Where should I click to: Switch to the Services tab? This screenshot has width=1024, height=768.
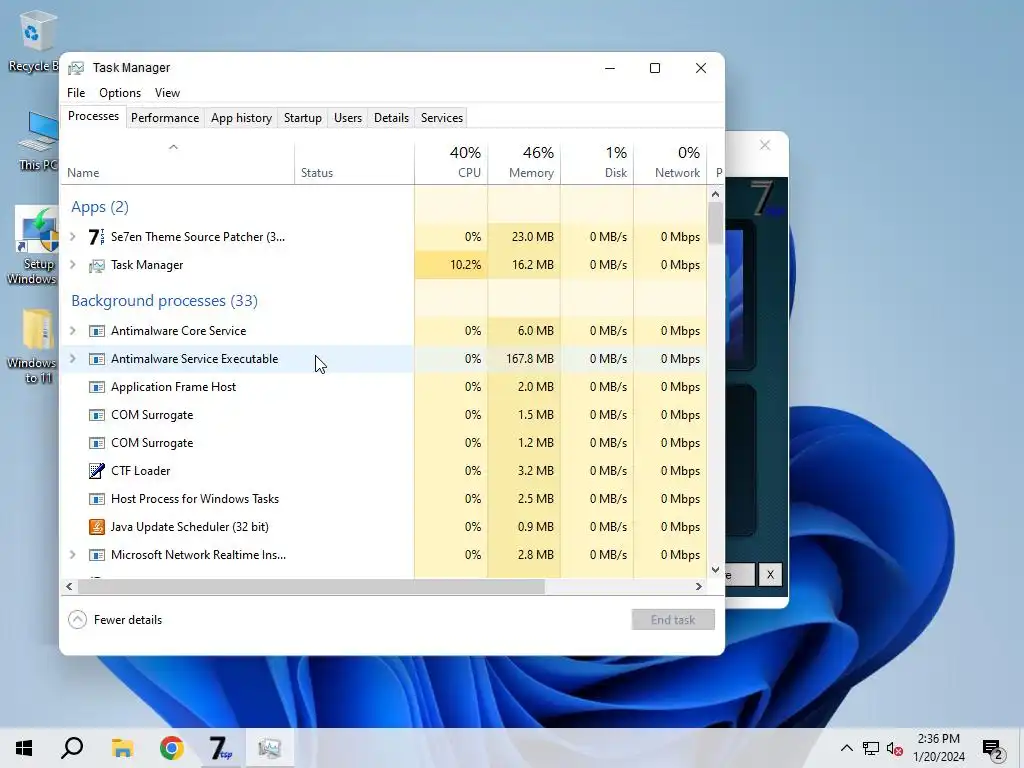[441, 118]
